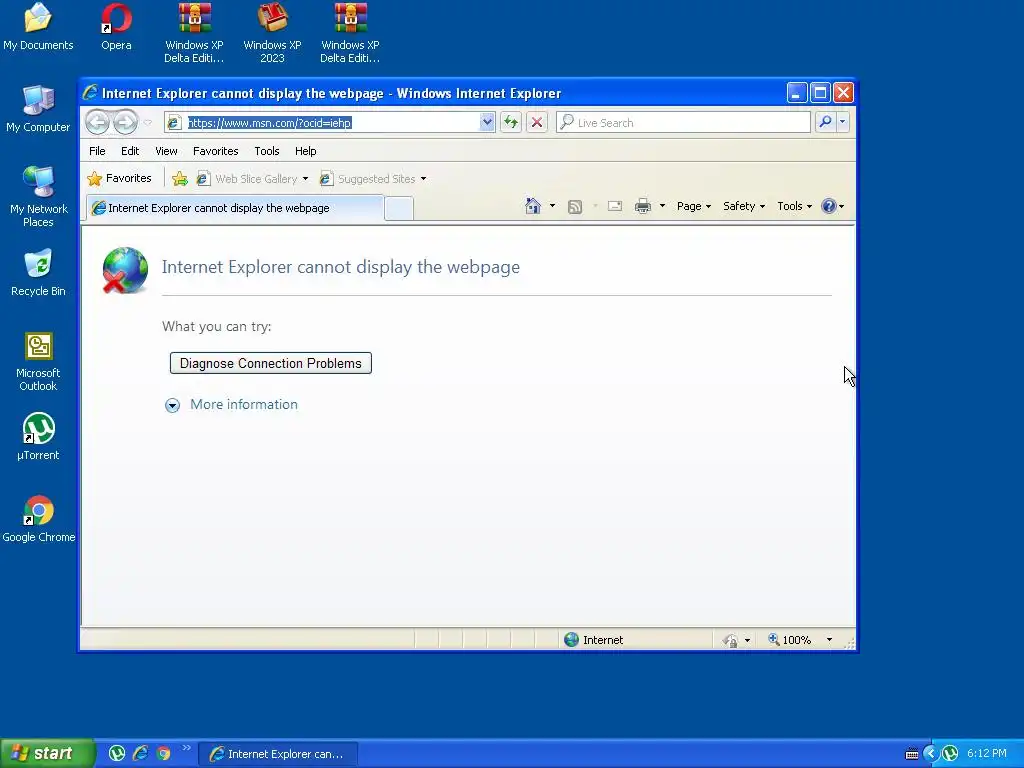Select the My Documents desktop icon
The height and width of the screenshot is (768, 1024).
(38, 27)
